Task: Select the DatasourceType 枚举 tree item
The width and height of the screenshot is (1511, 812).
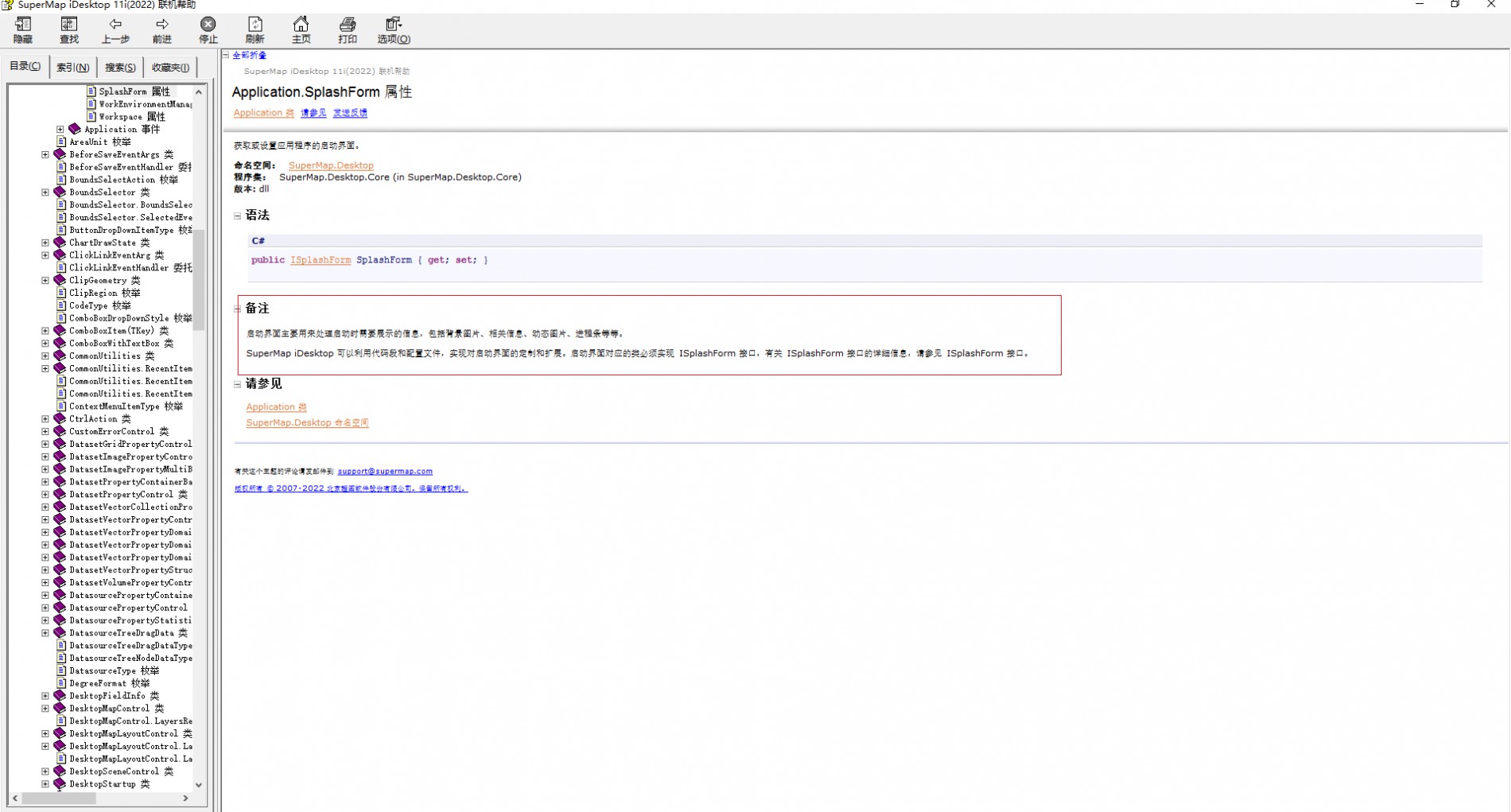Action: point(114,670)
